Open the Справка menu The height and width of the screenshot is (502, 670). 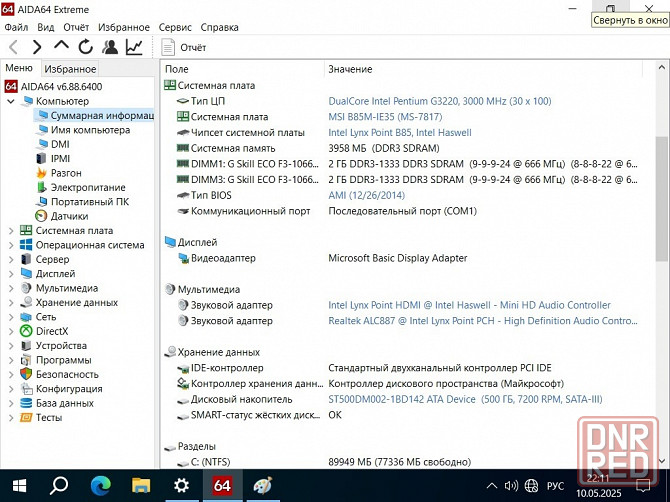[219, 27]
